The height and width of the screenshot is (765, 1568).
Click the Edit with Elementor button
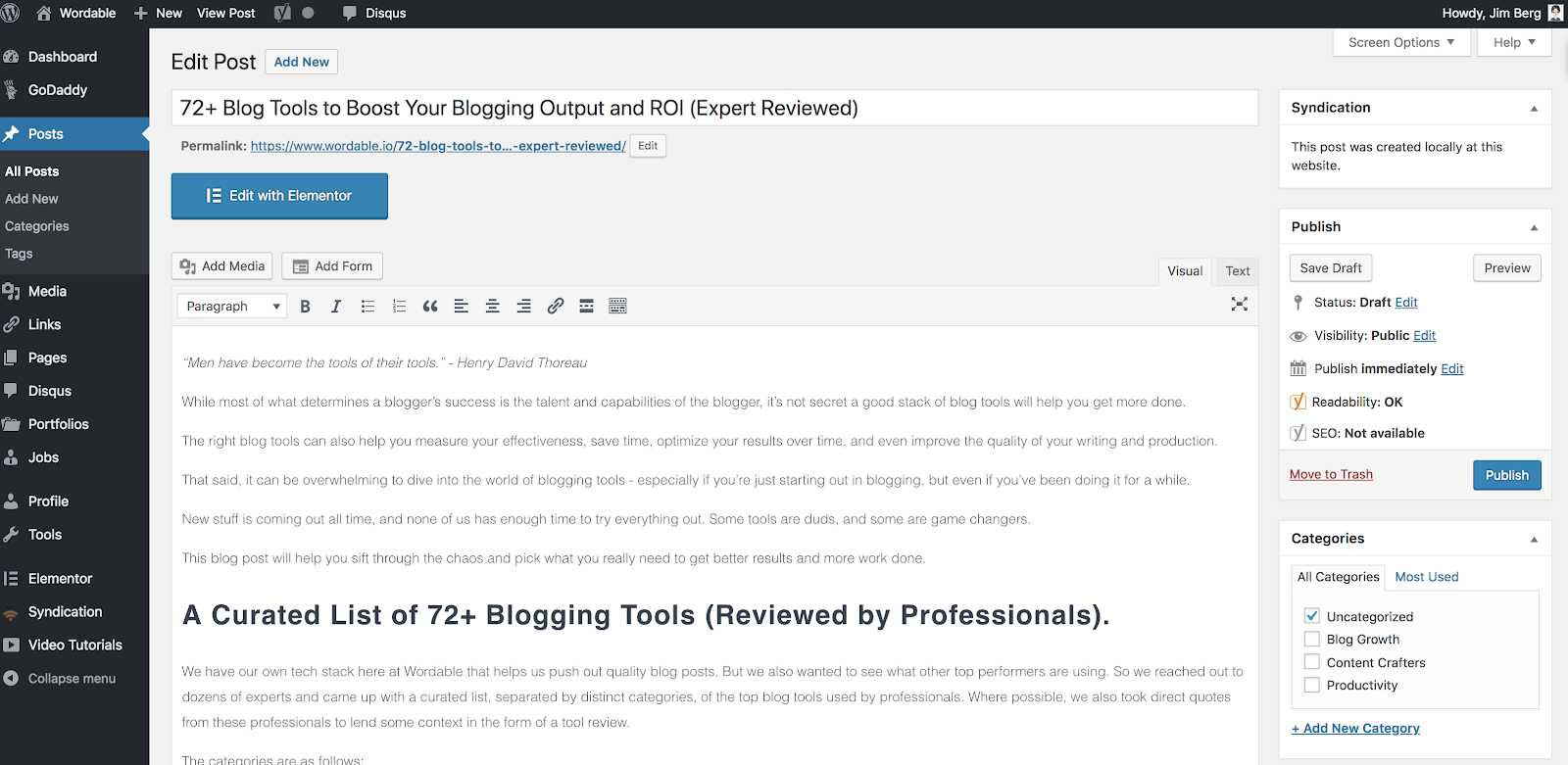(279, 196)
